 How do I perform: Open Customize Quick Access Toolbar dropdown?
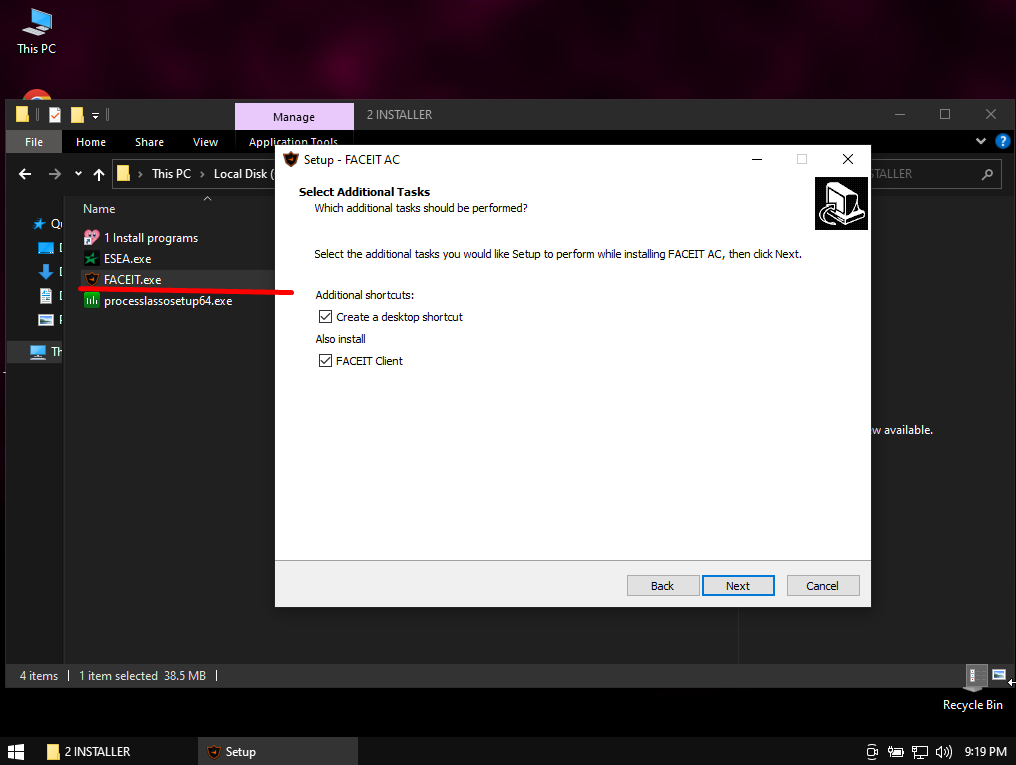[95, 116]
